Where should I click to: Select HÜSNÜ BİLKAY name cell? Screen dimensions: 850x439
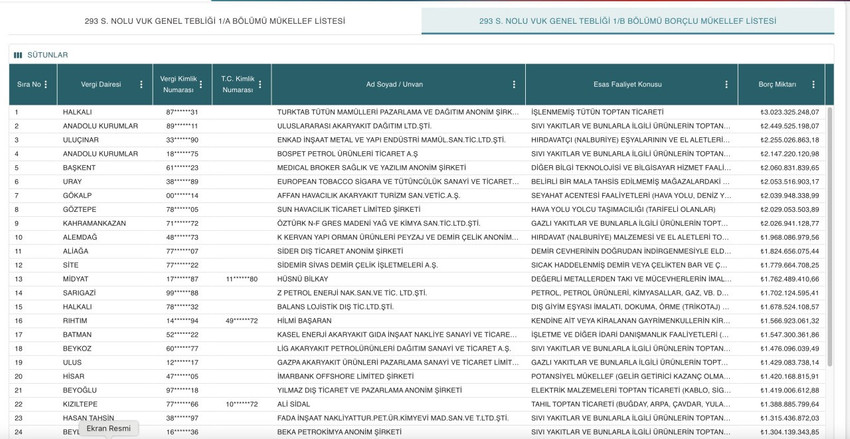[302, 279]
